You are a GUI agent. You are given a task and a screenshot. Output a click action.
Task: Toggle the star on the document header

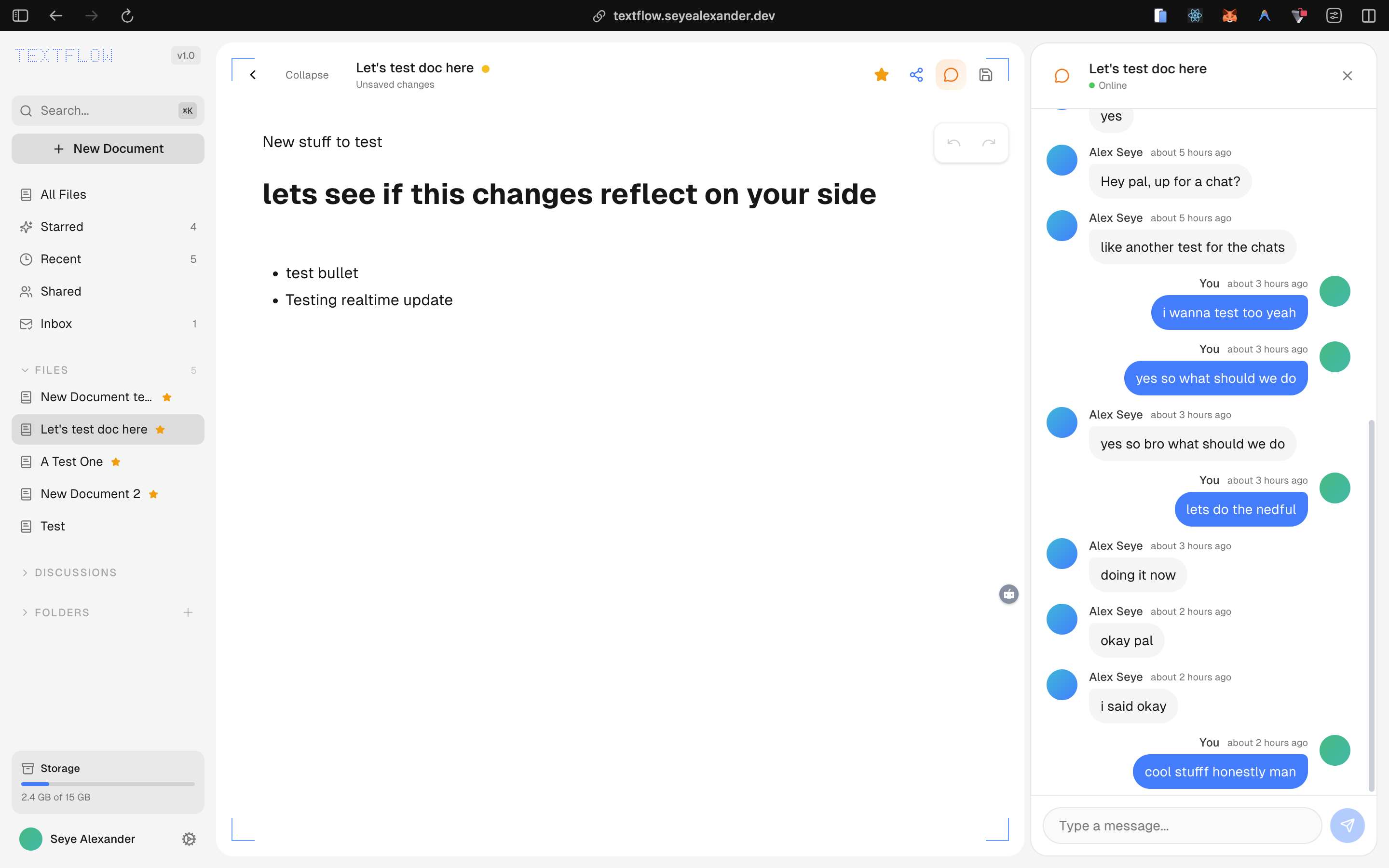pos(882,75)
